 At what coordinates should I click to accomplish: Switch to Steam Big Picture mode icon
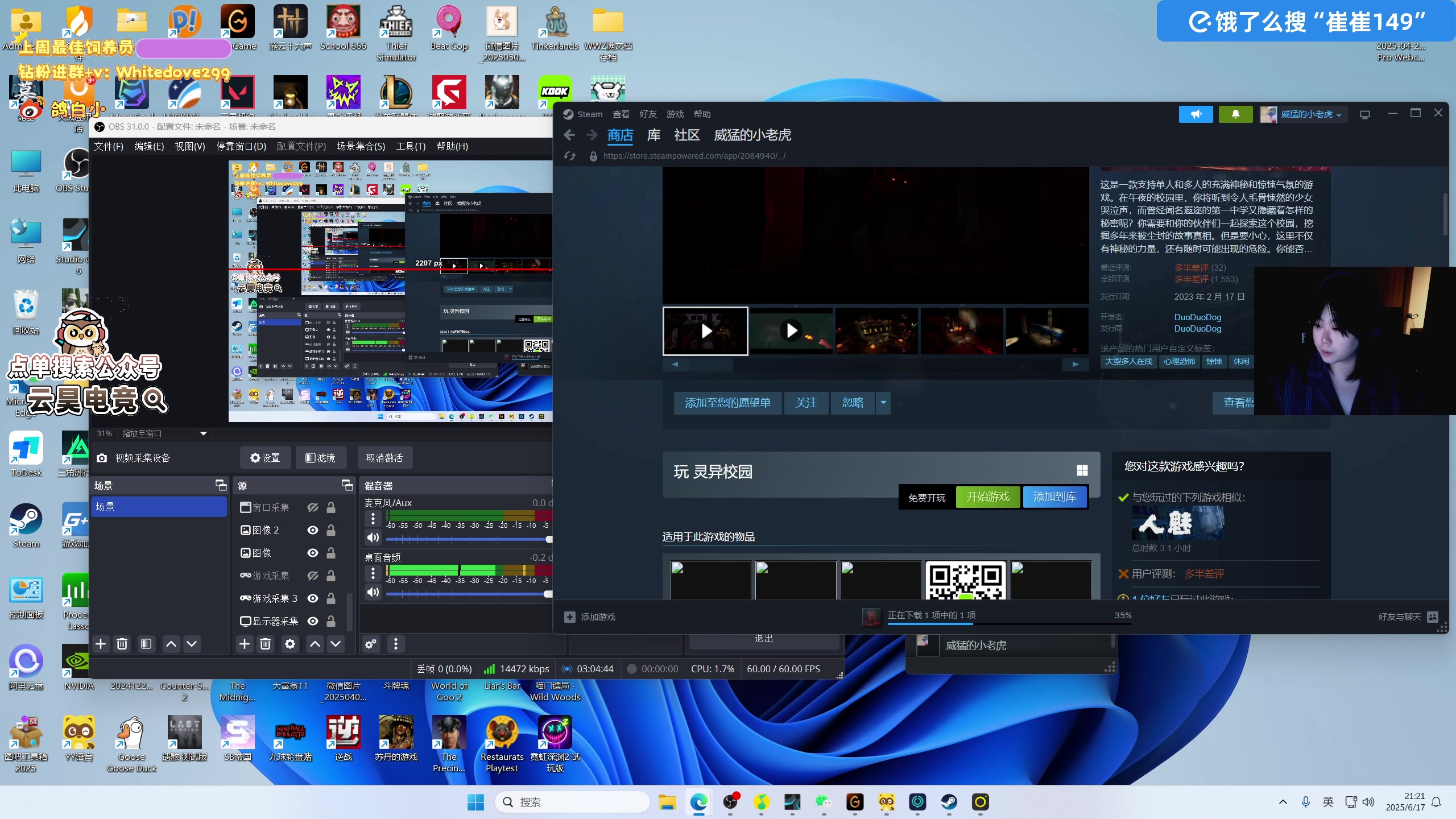coord(1364,114)
